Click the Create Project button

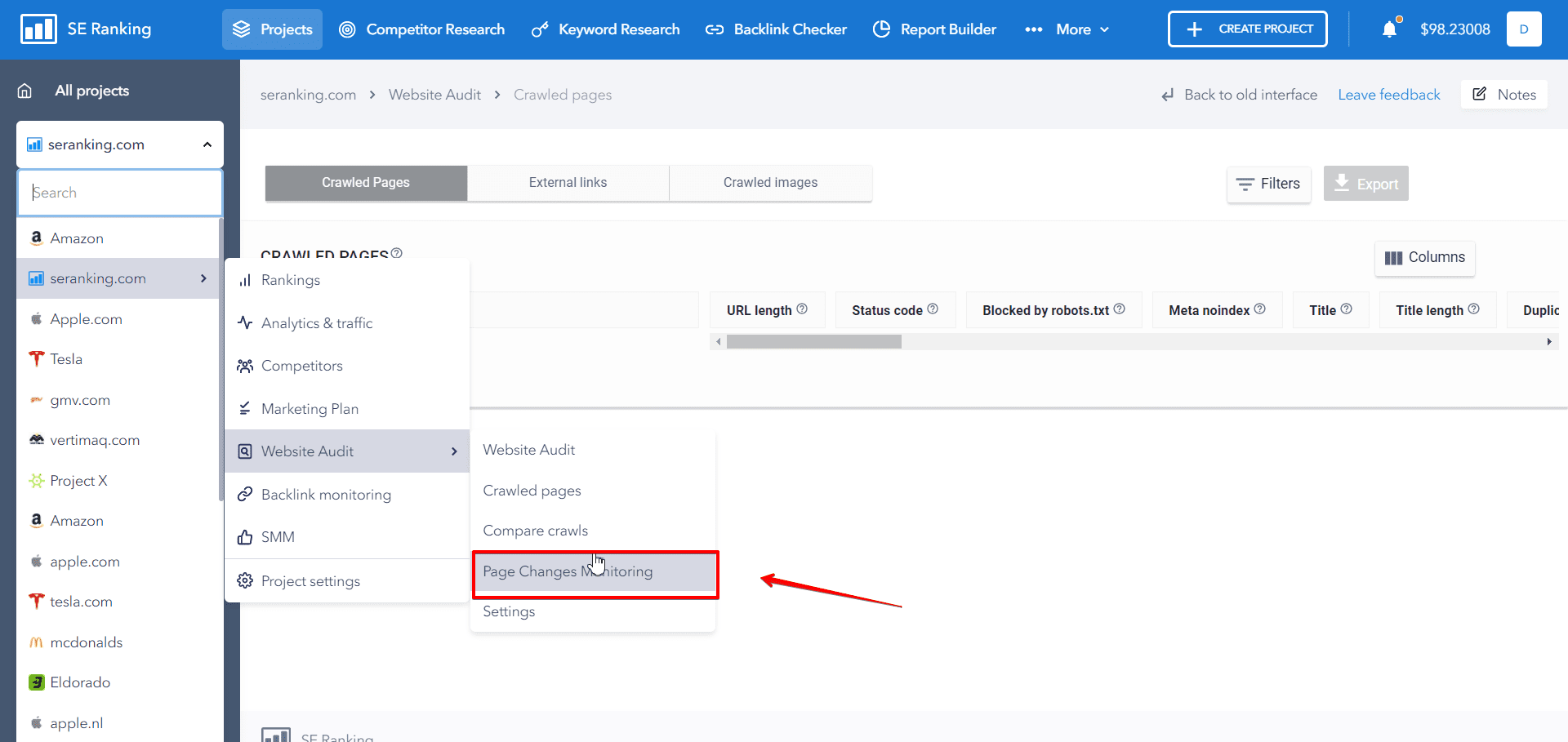click(x=1247, y=29)
